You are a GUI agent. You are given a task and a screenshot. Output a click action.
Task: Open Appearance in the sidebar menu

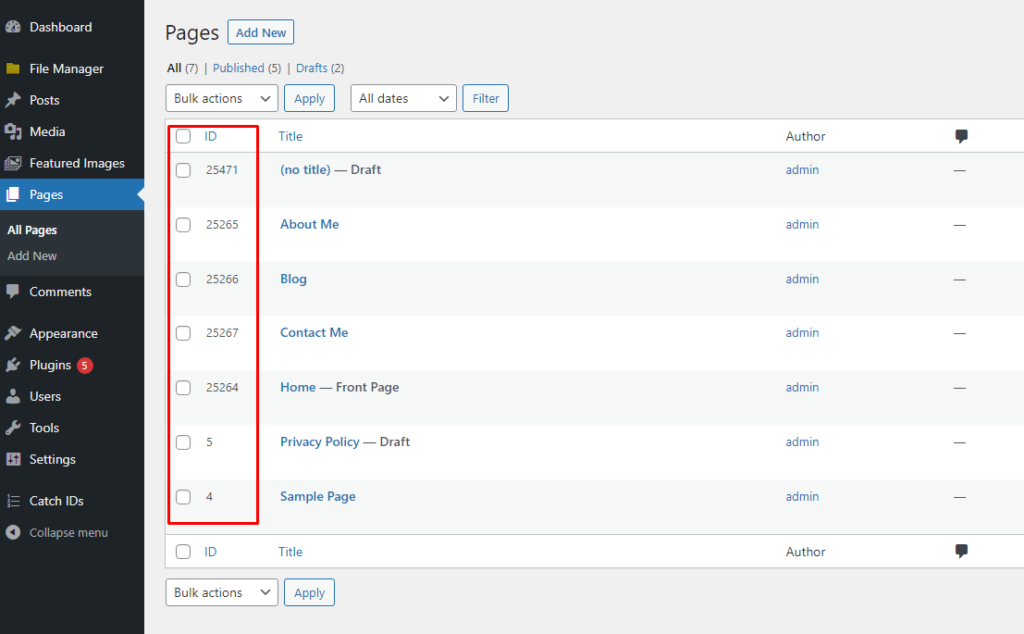click(x=63, y=333)
